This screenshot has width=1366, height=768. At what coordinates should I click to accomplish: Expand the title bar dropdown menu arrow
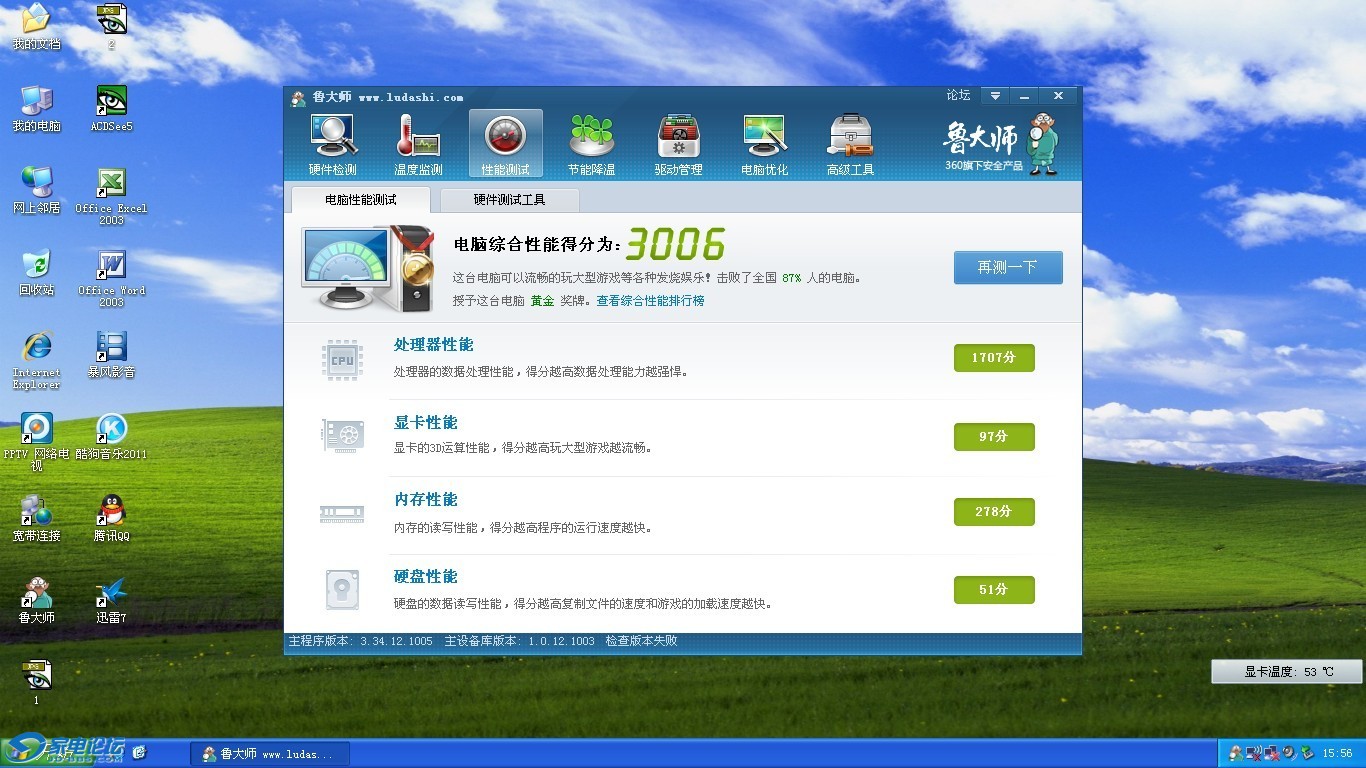[994, 96]
